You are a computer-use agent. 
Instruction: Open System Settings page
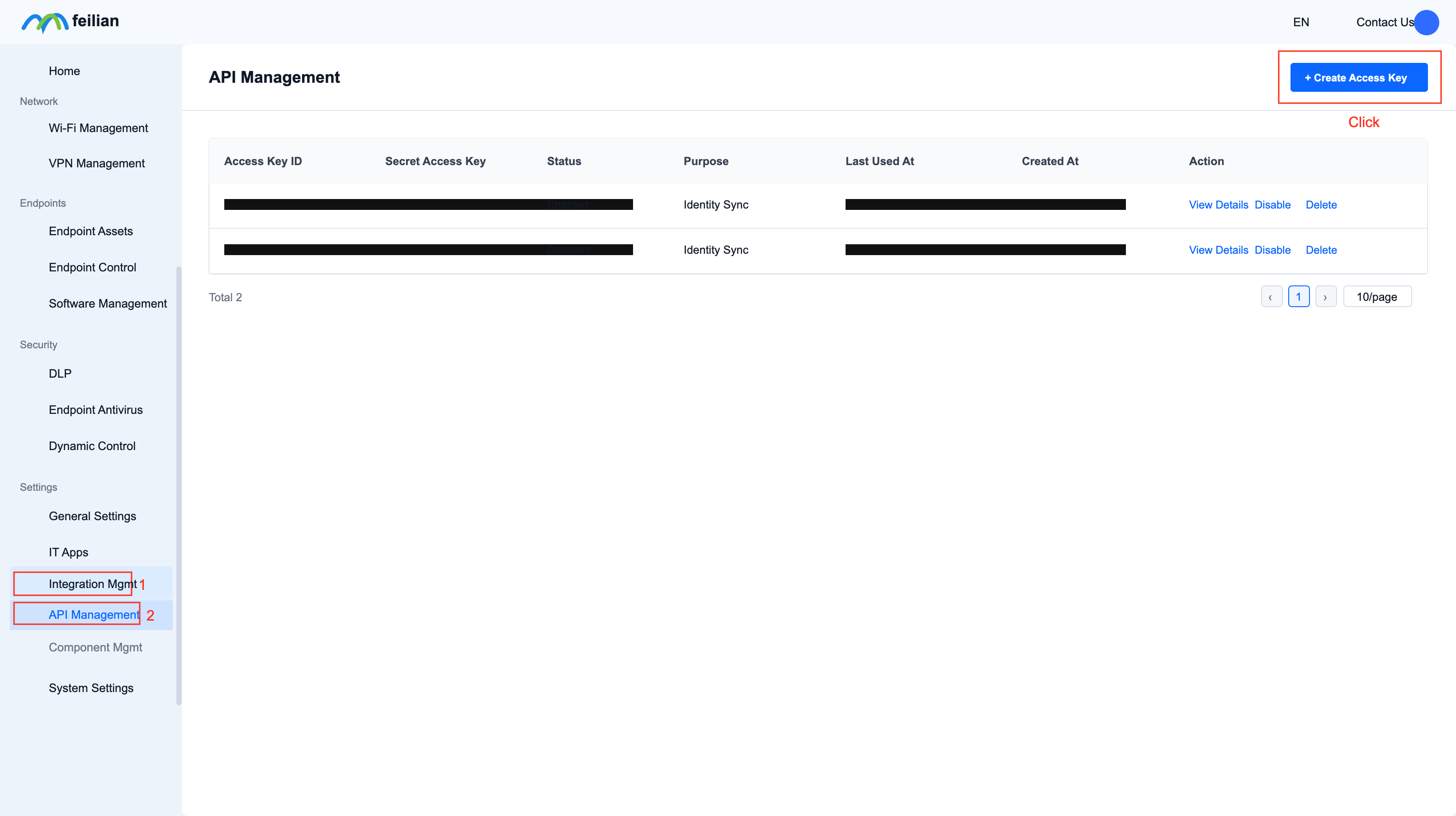click(91, 688)
